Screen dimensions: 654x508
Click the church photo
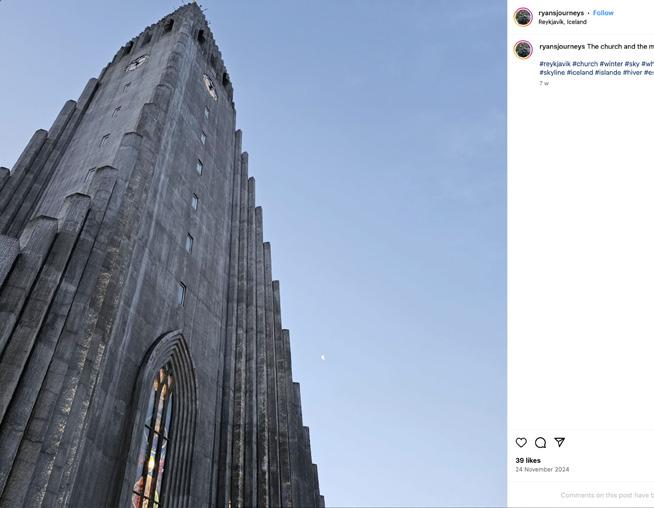tap(253, 254)
